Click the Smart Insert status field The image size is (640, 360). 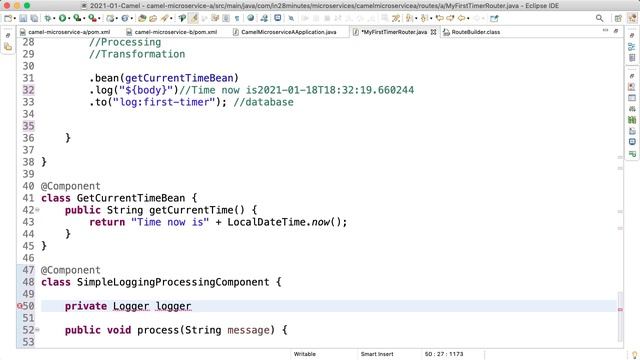pos(377,354)
